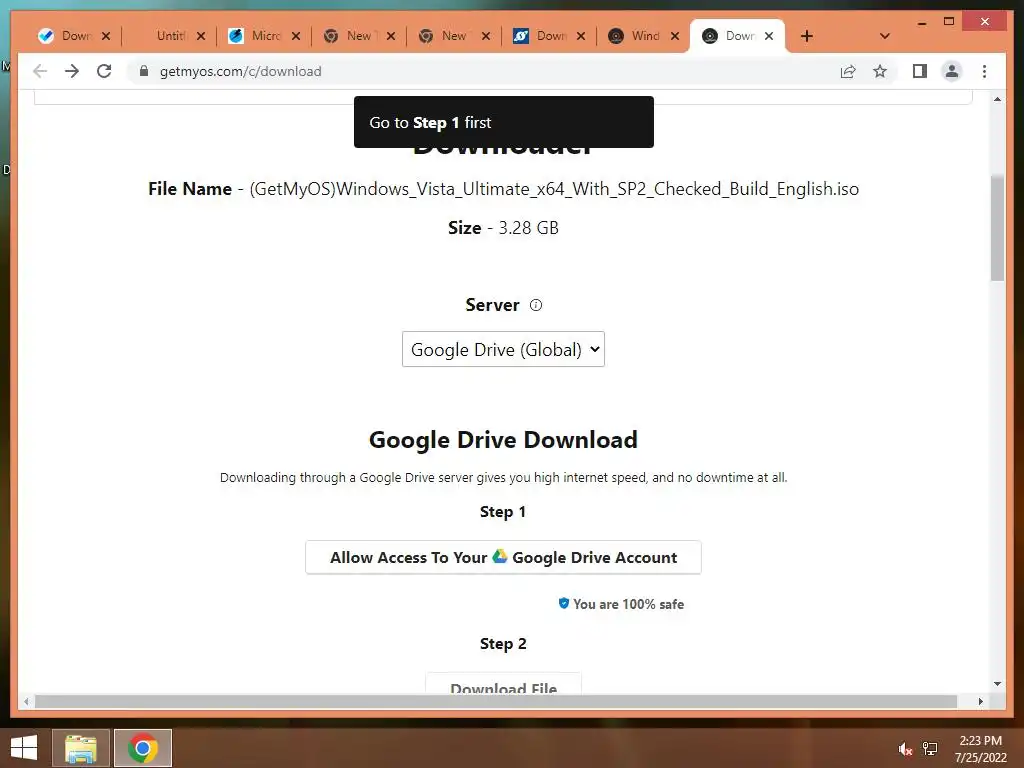
Task: Click the horizontal scrollbar thumb
Action: tap(496, 701)
